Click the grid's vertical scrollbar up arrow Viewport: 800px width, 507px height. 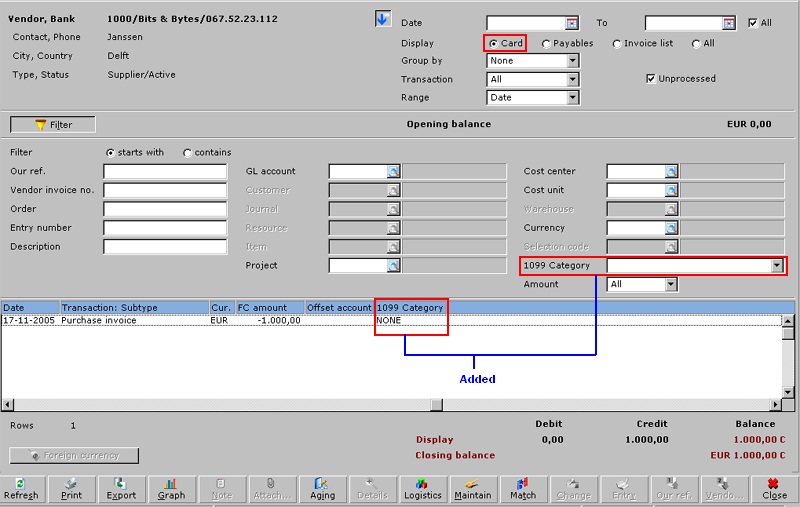tap(788, 321)
